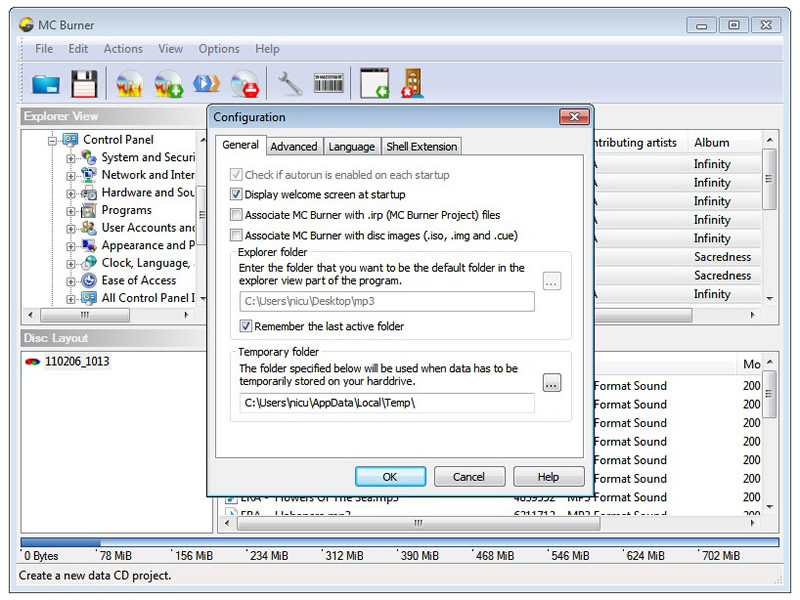Click the first Sacredness album cell
Image resolution: width=800 pixels, height=600 pixels.
click(x=722, y=257)
